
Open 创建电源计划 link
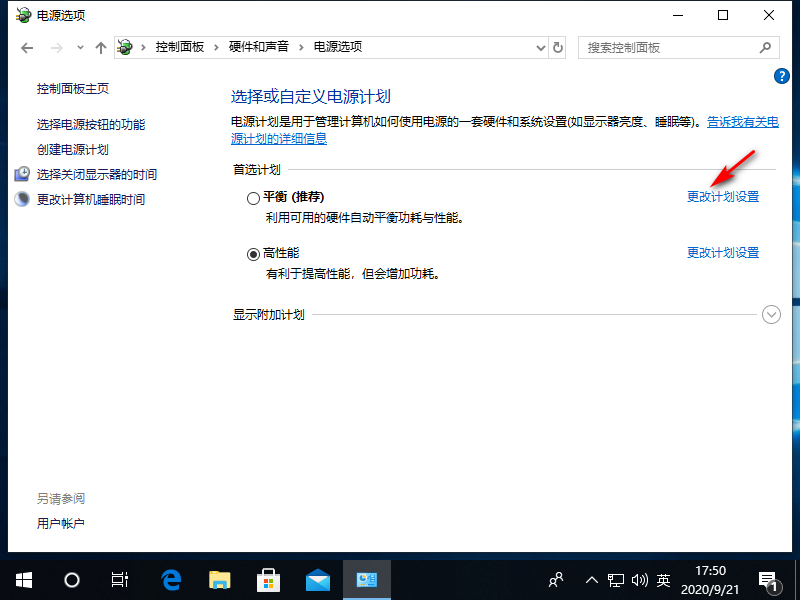pyautogui.click(x=72, y=149)
